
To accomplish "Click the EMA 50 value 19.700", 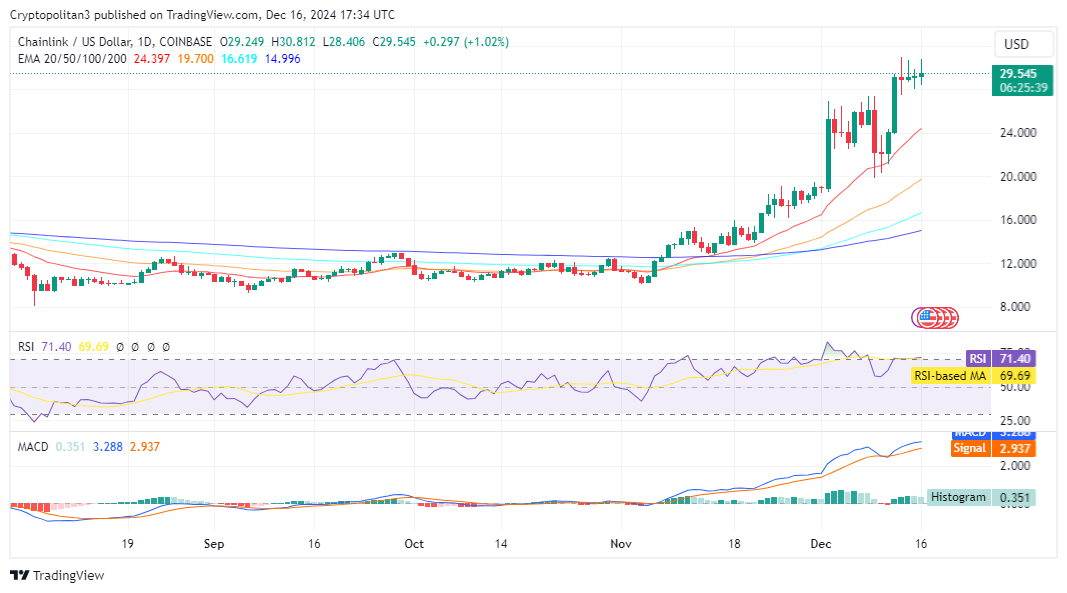I will tap(195, 59).
